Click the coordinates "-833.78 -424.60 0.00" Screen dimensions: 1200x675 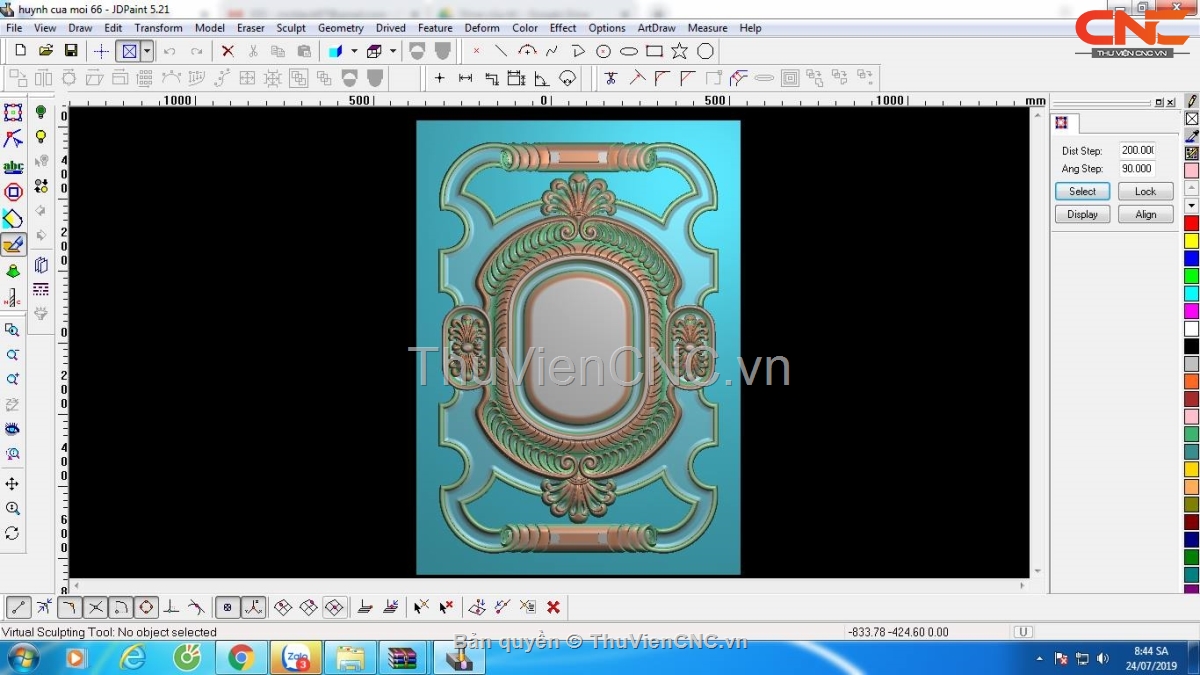click(898, 632)
